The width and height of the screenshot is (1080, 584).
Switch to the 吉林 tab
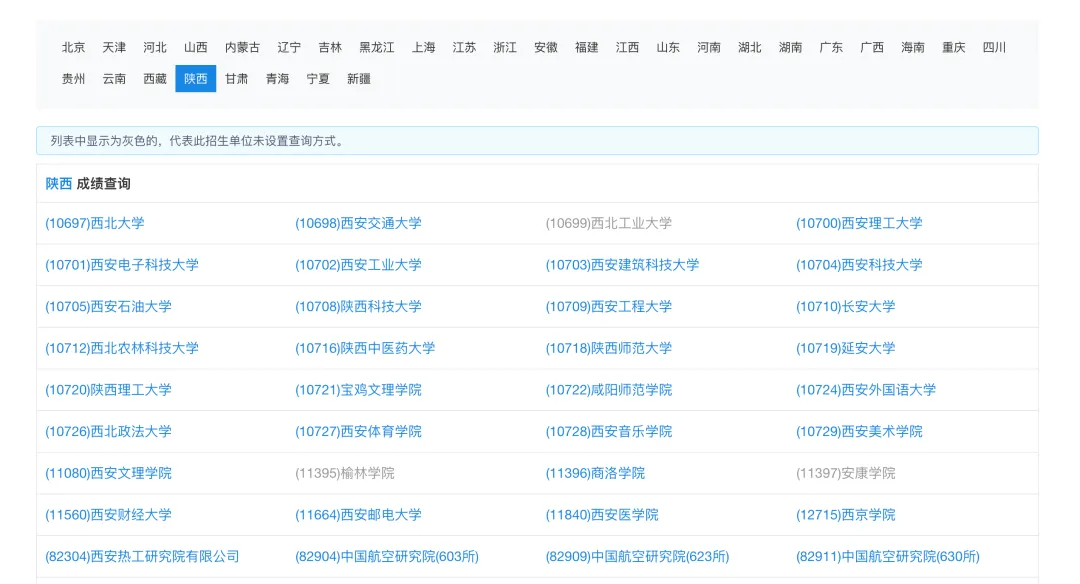(x=330, y=48)
